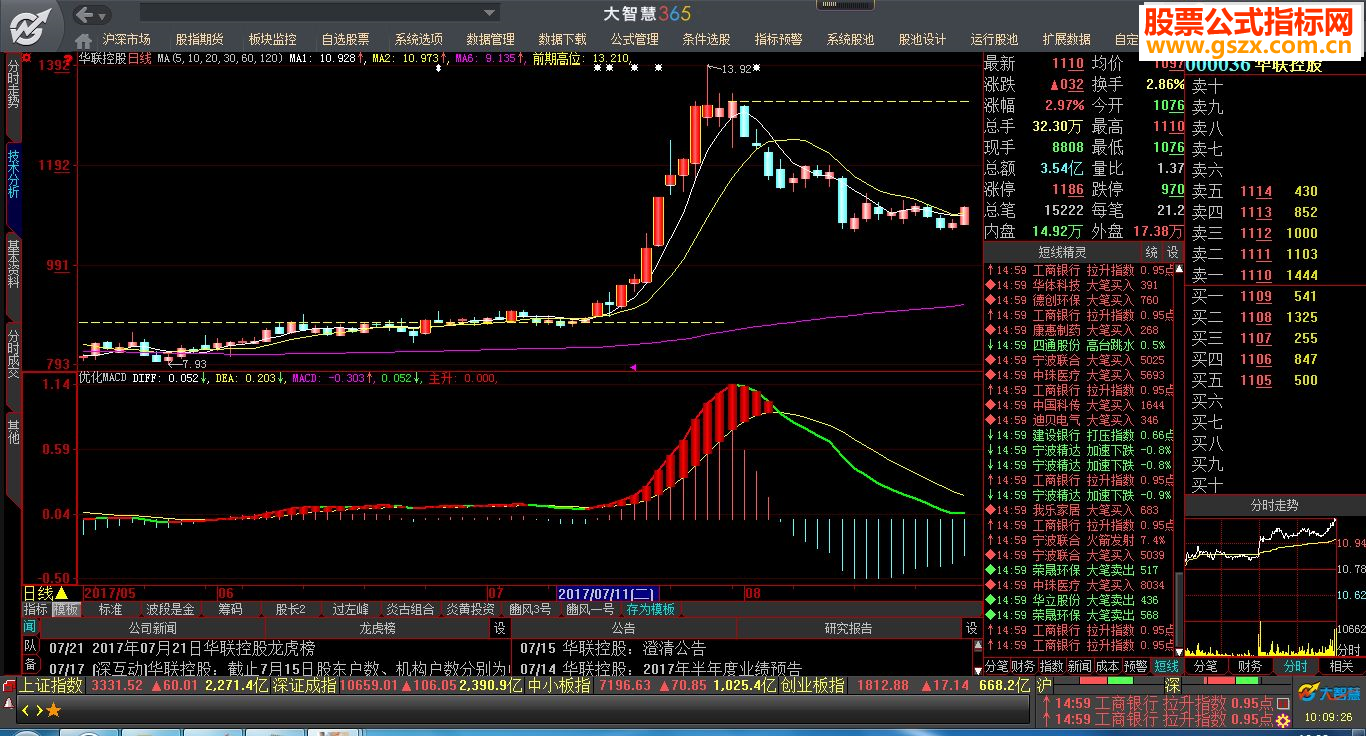Click the 统 button in 短线精灵 header
The height and width of the screenshot is (736, 1366).
pyautogui.click(x=1152, y=253)
